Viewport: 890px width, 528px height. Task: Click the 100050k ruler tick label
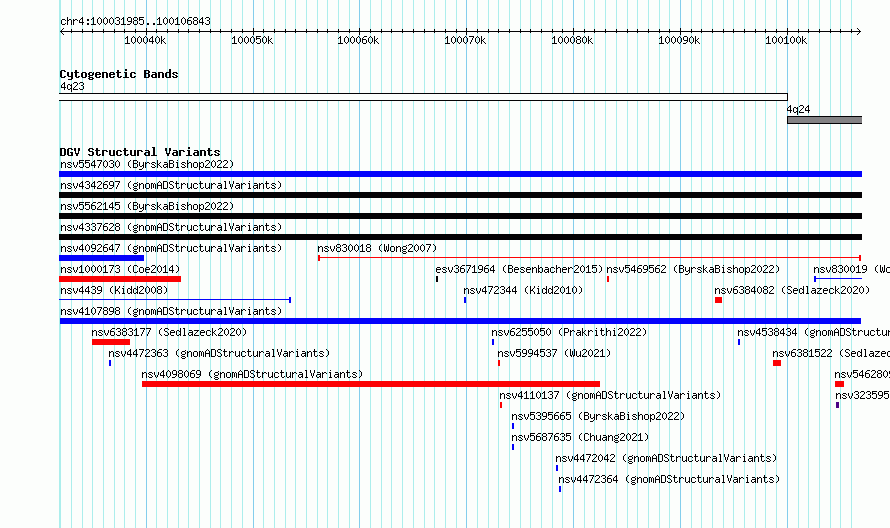click(252, 40)
